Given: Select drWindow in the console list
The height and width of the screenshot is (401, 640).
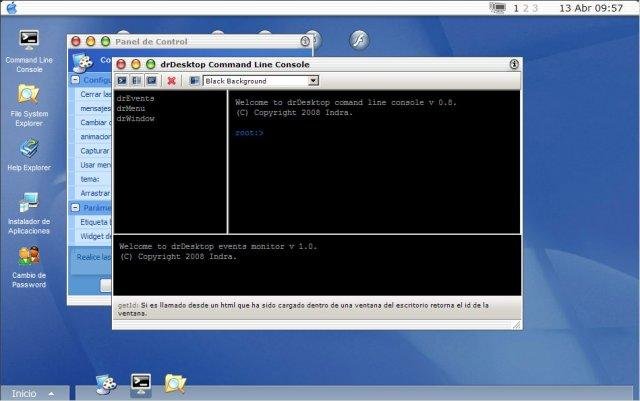Looking at the screenshot, I should 136,119.
